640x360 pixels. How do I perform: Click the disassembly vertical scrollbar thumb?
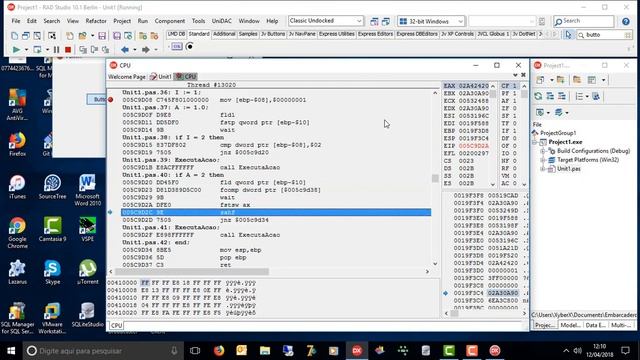tap(435, 178)
